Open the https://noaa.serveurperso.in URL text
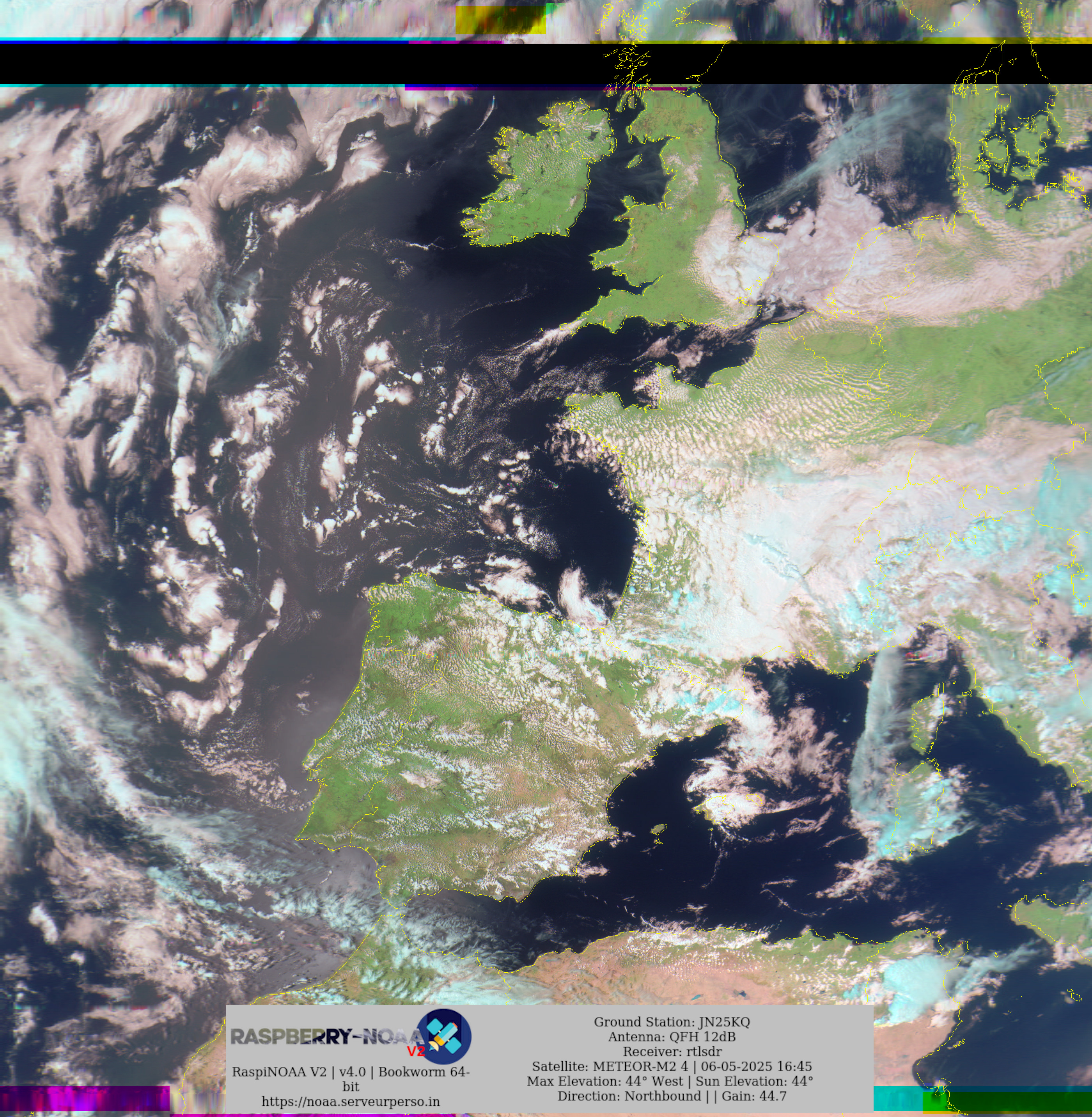 pos(351,1101)
